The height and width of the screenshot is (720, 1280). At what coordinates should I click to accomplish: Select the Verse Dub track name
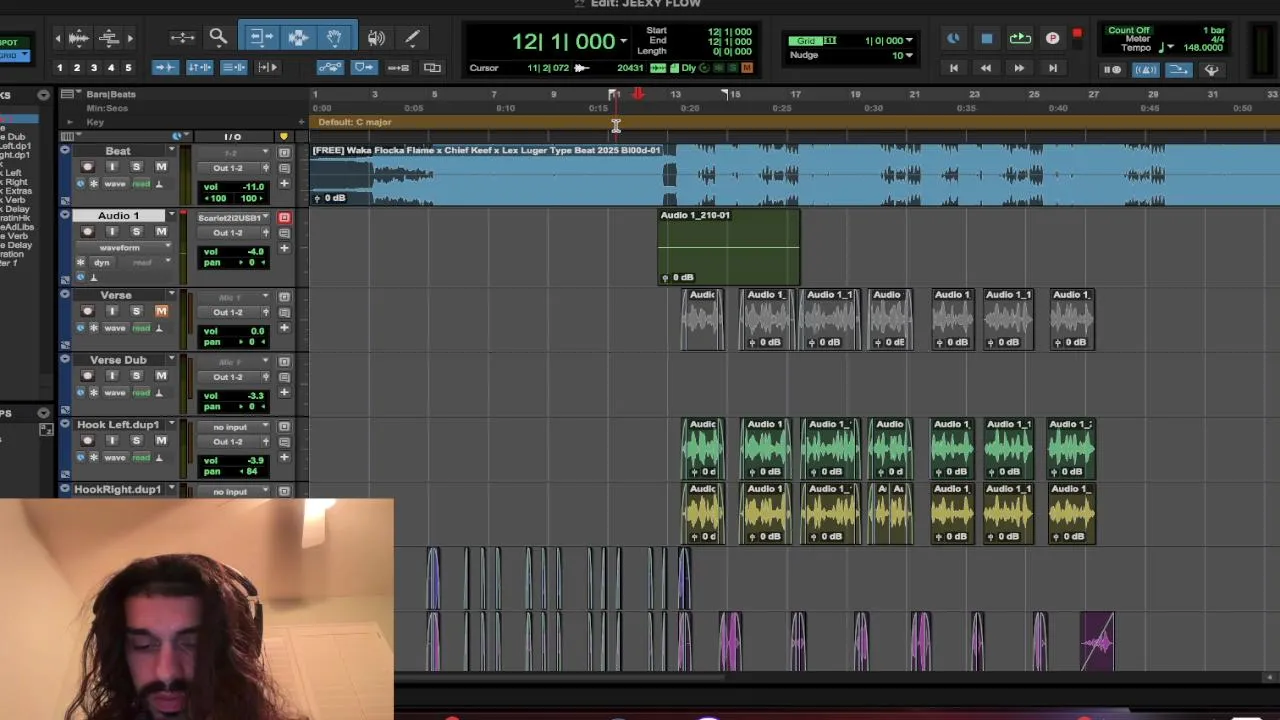118,360
